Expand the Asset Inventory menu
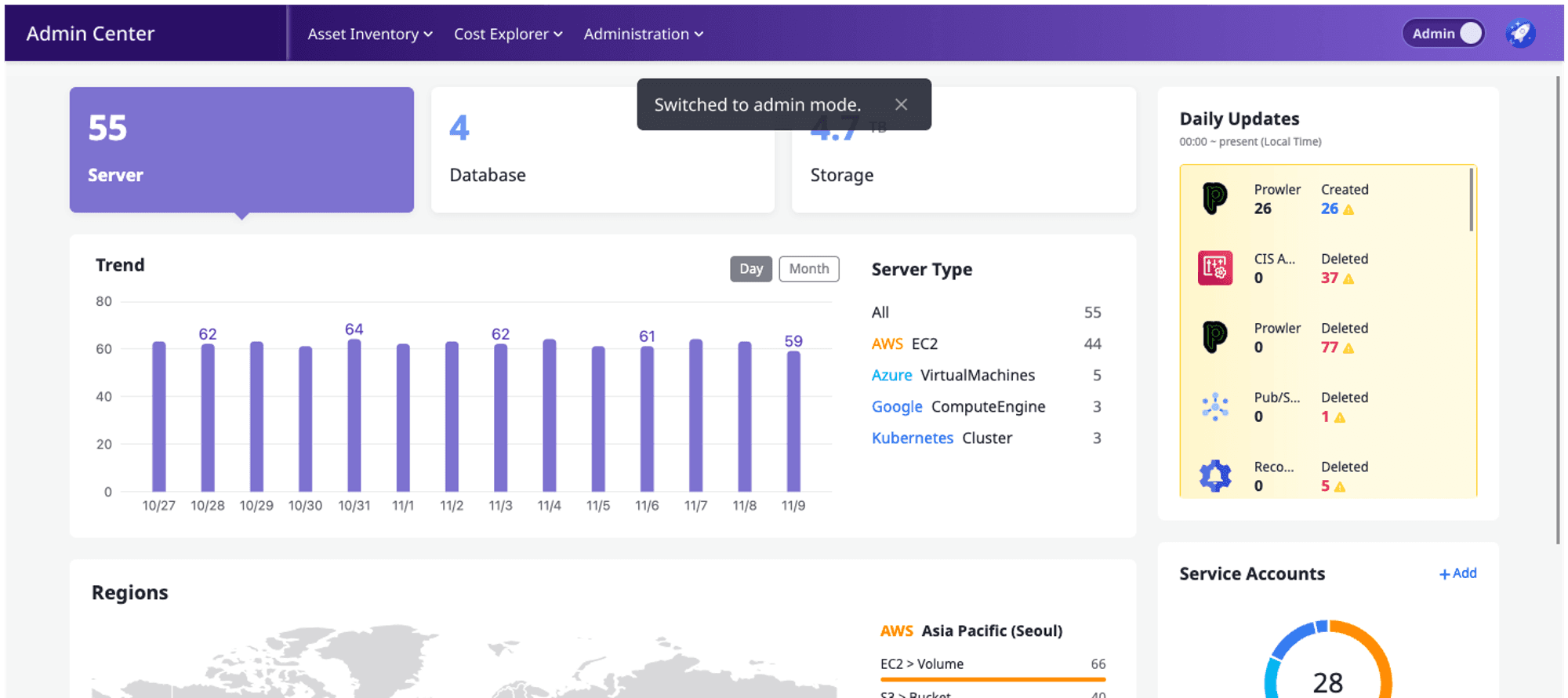This screenshot has height=698, width=1568. pyautogui.click(x=370, y=34)
